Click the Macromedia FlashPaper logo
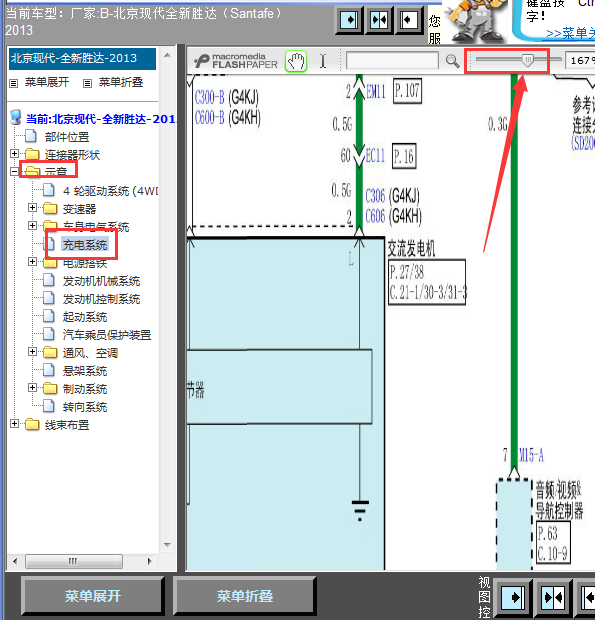 (x=236, y=61)
